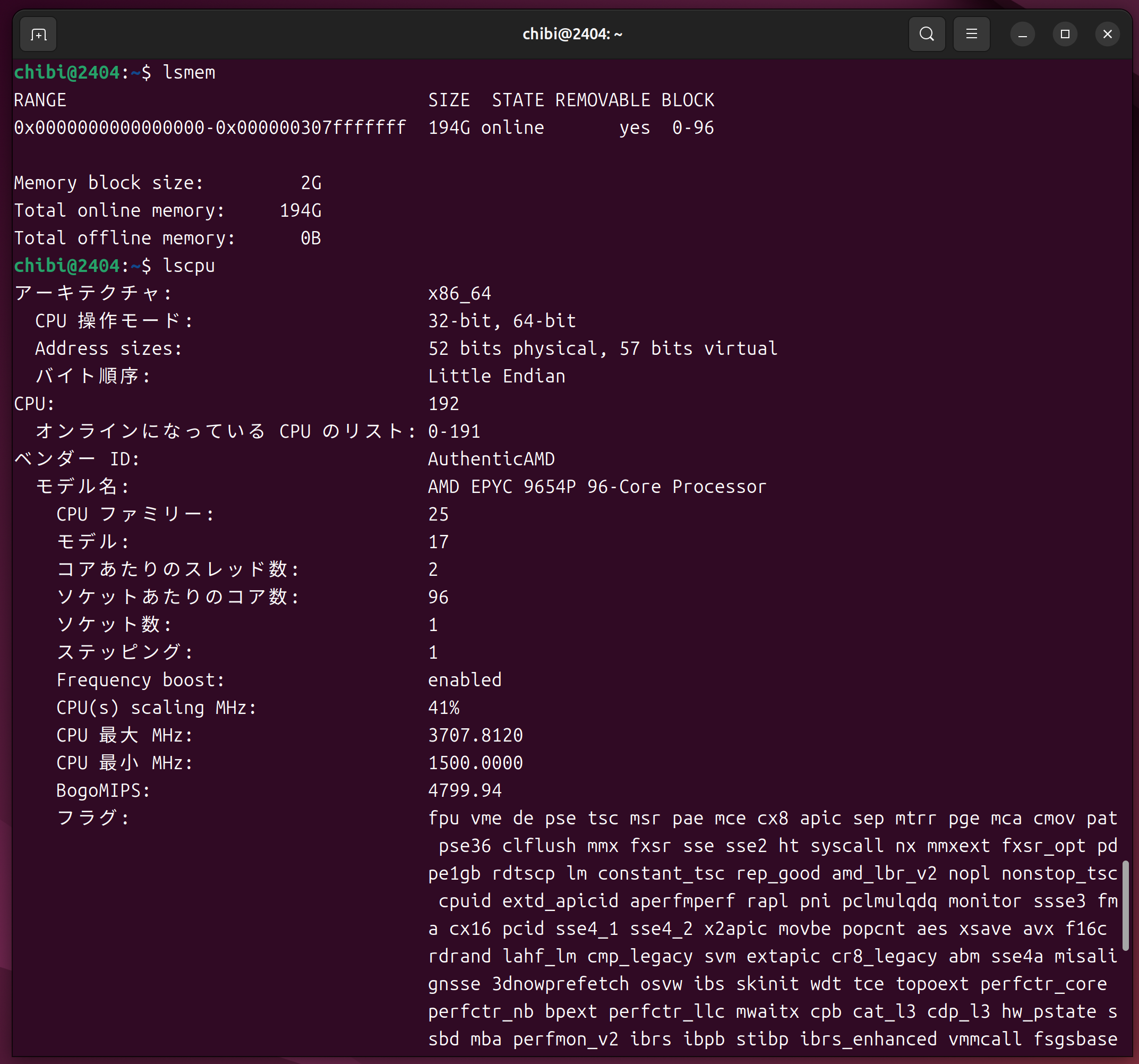Click the BogoMIPS value 4799.94
The height and width of the screenshot is (1064, 1139).
click(x=465, y=790)
